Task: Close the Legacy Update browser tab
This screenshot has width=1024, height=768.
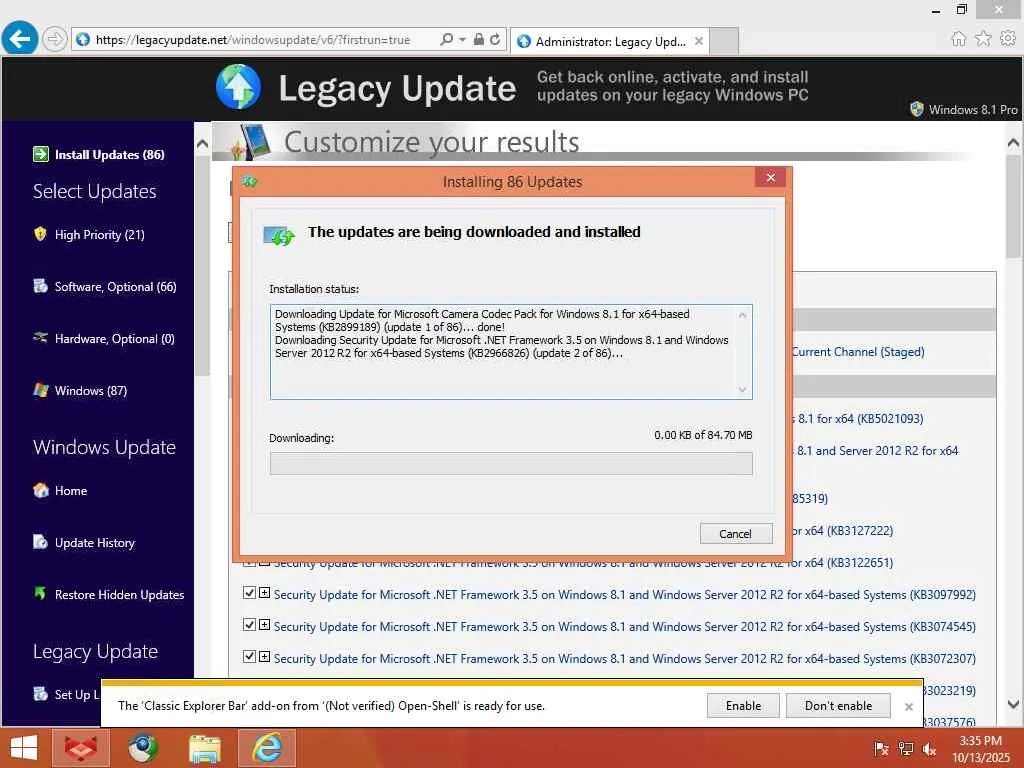Action: (x=699, y=41)
